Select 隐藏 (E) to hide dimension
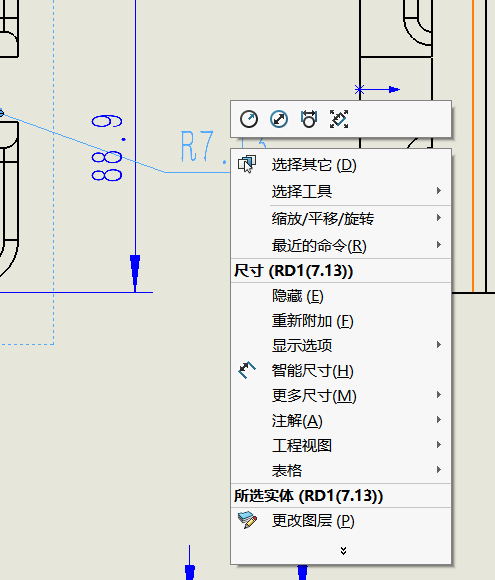The image size is (495, 580). pos(341,296)
